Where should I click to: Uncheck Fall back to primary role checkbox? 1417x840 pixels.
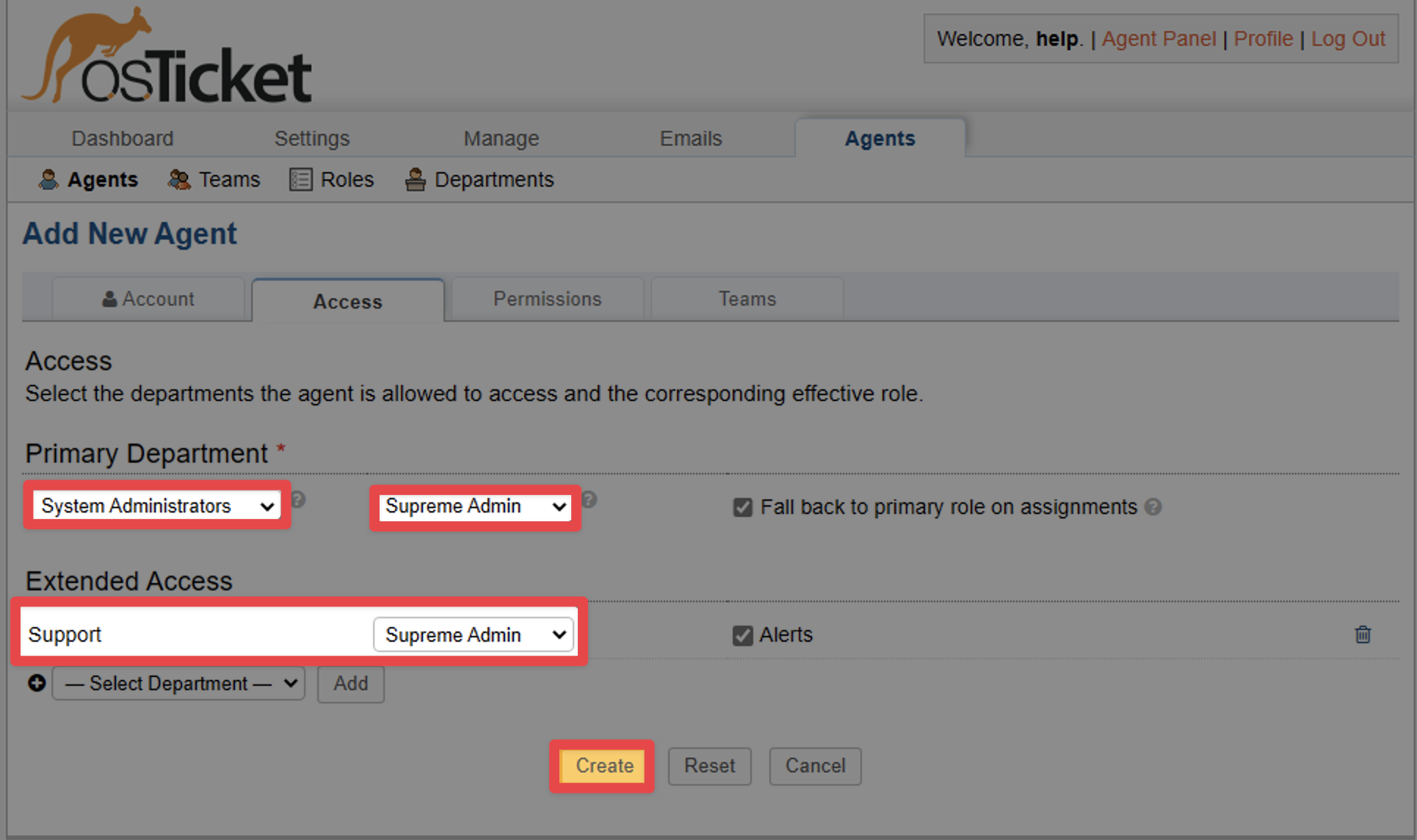[742, 507]
